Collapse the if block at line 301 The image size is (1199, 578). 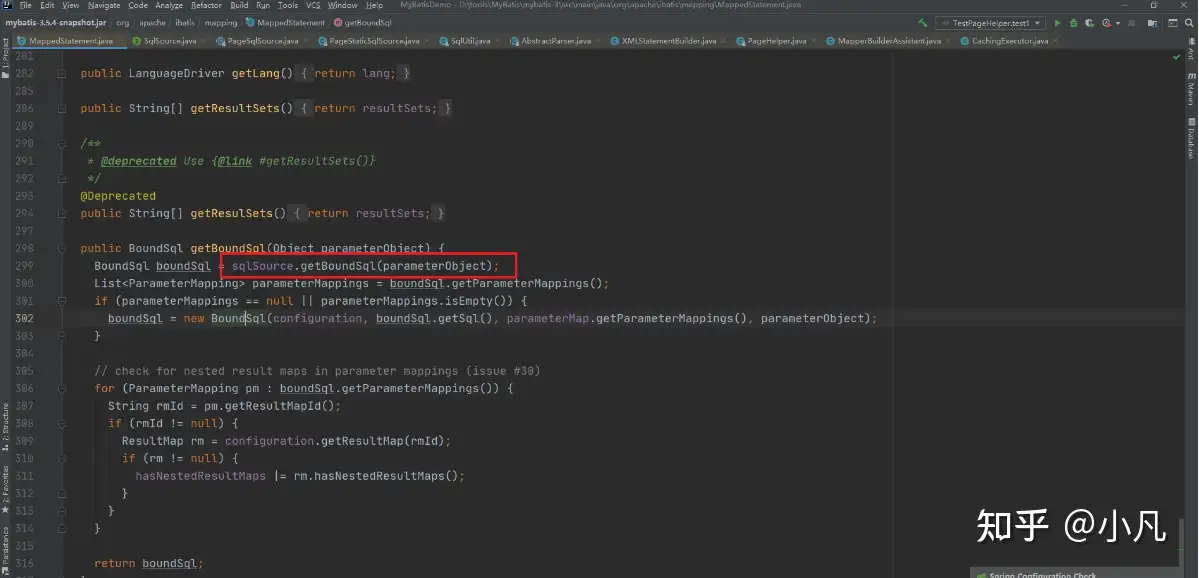63,301
